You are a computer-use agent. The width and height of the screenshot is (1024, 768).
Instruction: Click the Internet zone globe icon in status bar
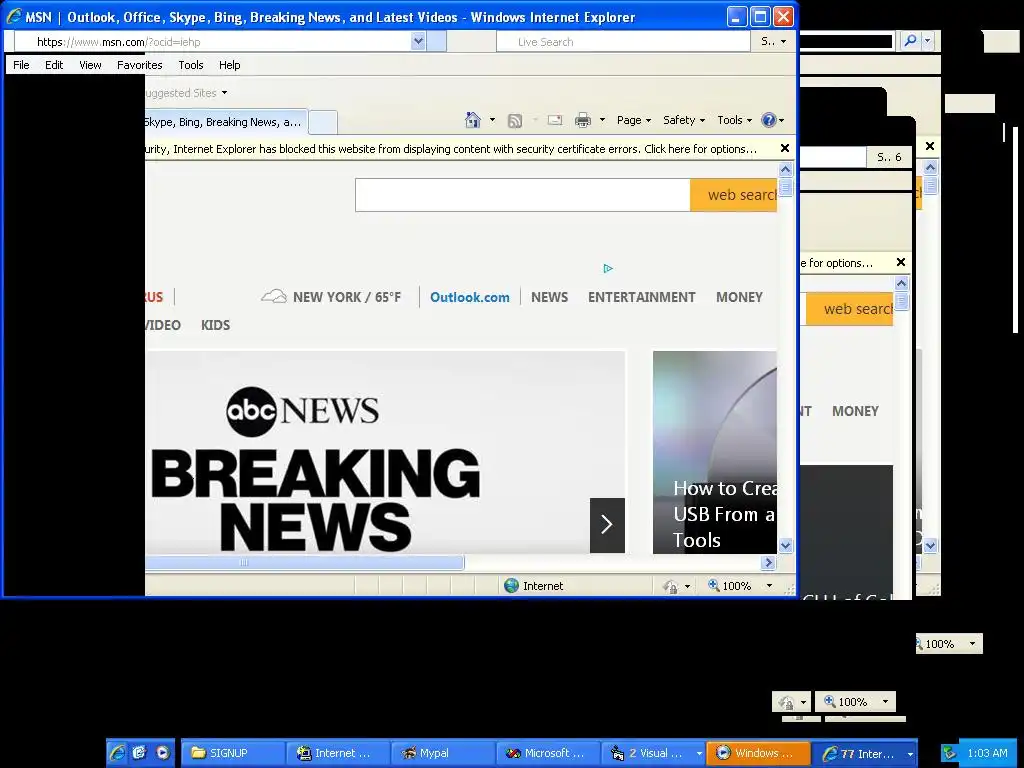click(x=511, y=586)
